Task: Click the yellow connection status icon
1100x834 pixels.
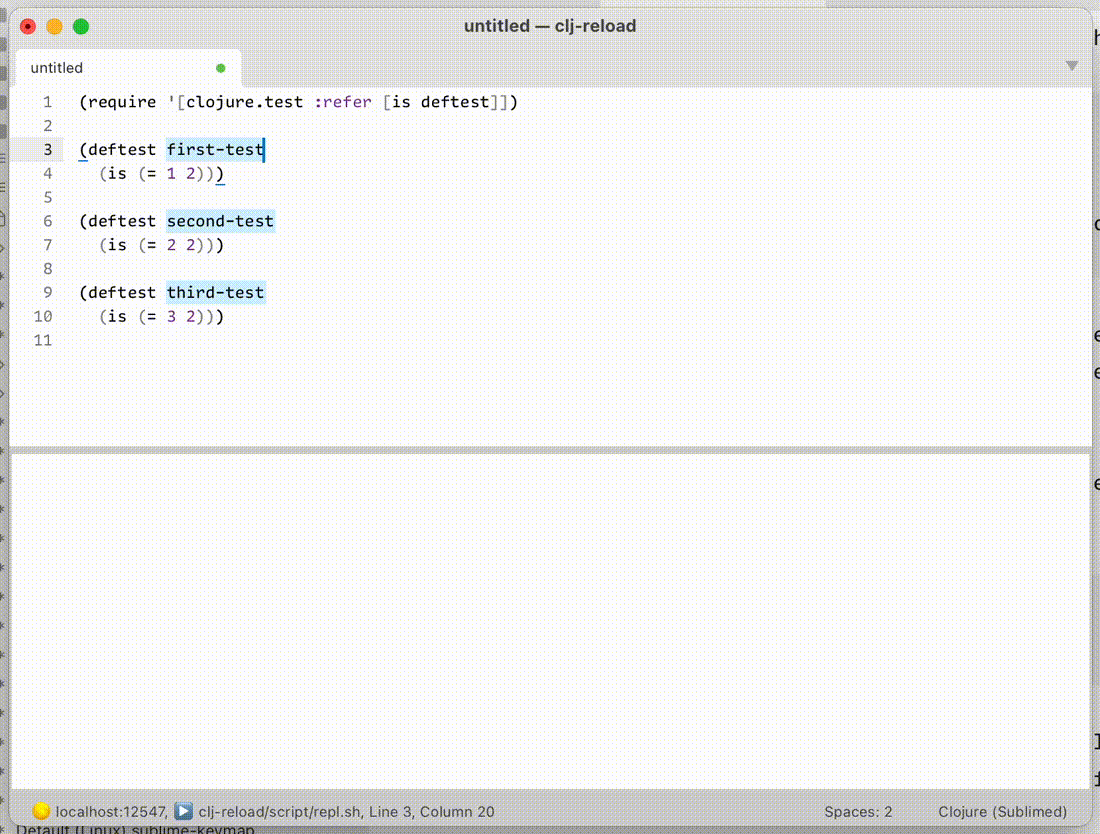Action: pyautogui.click(x=41, y=811)
